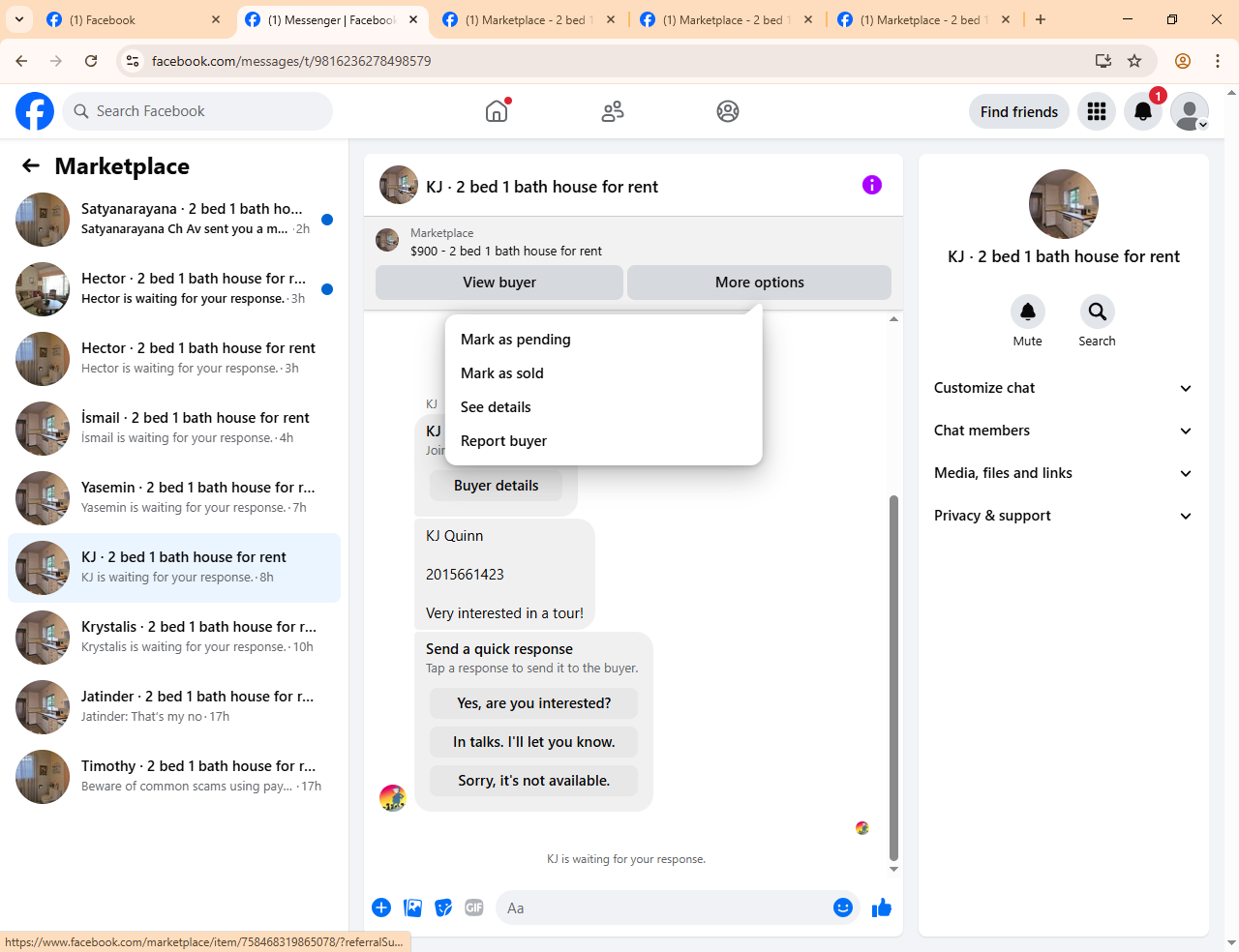Click the browser back arrow

pos(21,61)
